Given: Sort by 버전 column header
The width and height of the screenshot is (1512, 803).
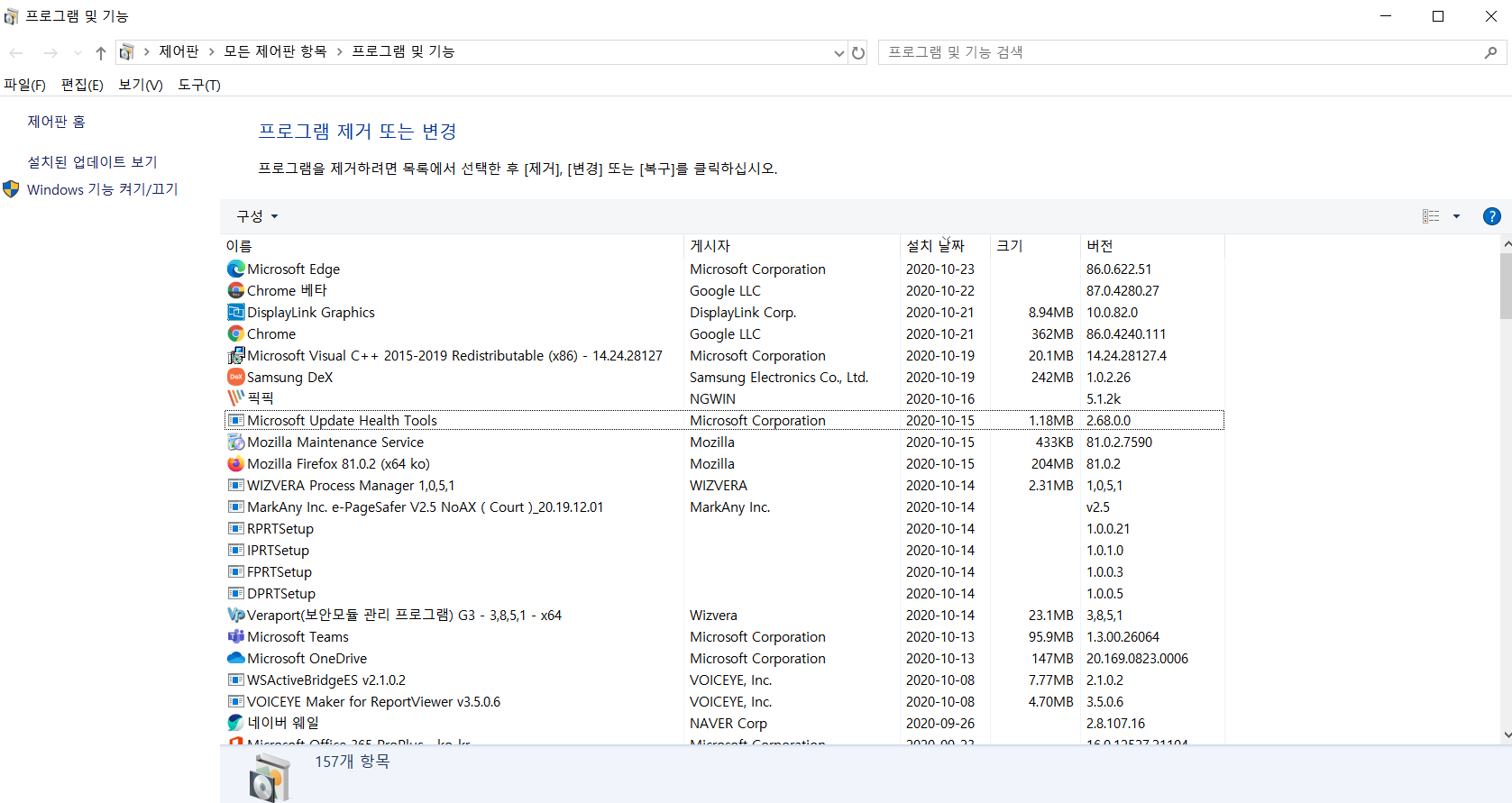Looking at the screenshot, I should click(x=1152, y=245).
